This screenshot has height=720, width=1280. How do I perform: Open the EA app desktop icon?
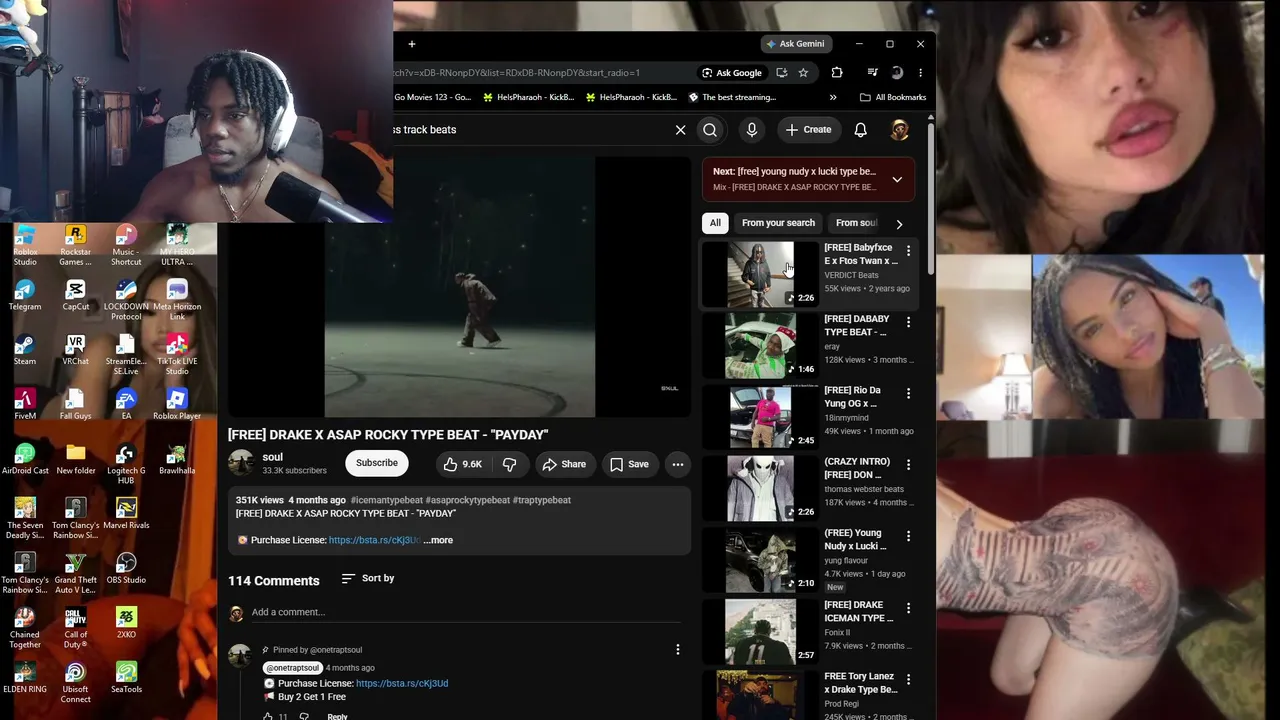[126, 404]
